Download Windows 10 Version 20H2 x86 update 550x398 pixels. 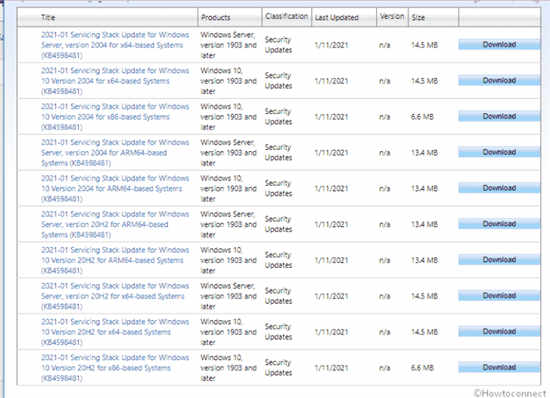[x=499, y=367]
